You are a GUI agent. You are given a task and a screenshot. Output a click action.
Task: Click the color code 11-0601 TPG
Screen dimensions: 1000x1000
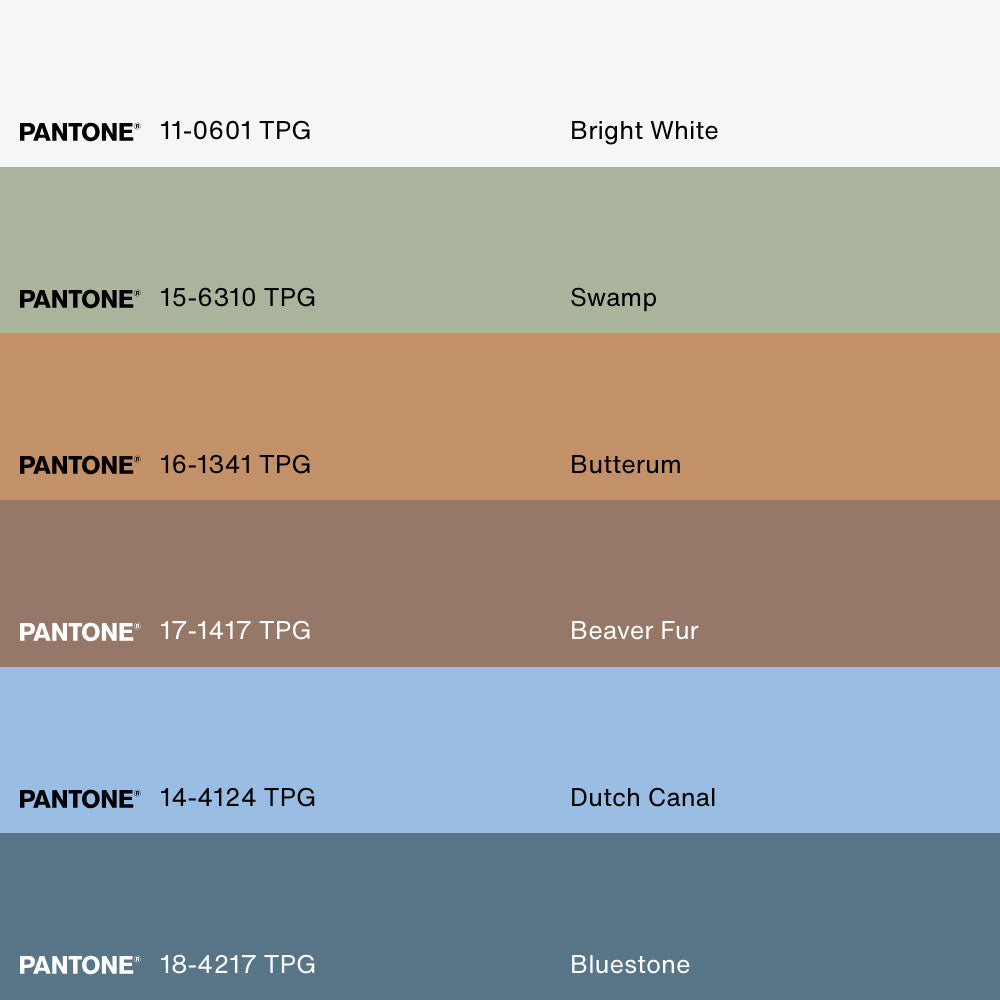pyautogui.click(x=235, y=131)
